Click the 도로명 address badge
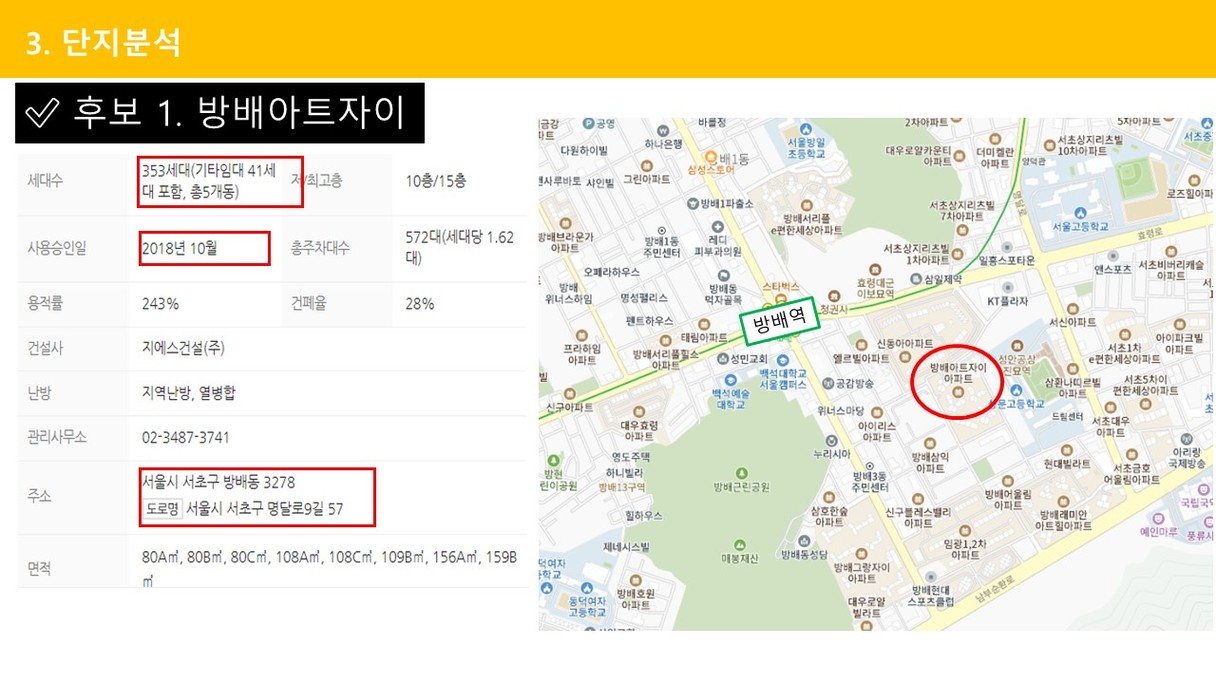This screenshot has height=684, width=1216. coord(162,509)
